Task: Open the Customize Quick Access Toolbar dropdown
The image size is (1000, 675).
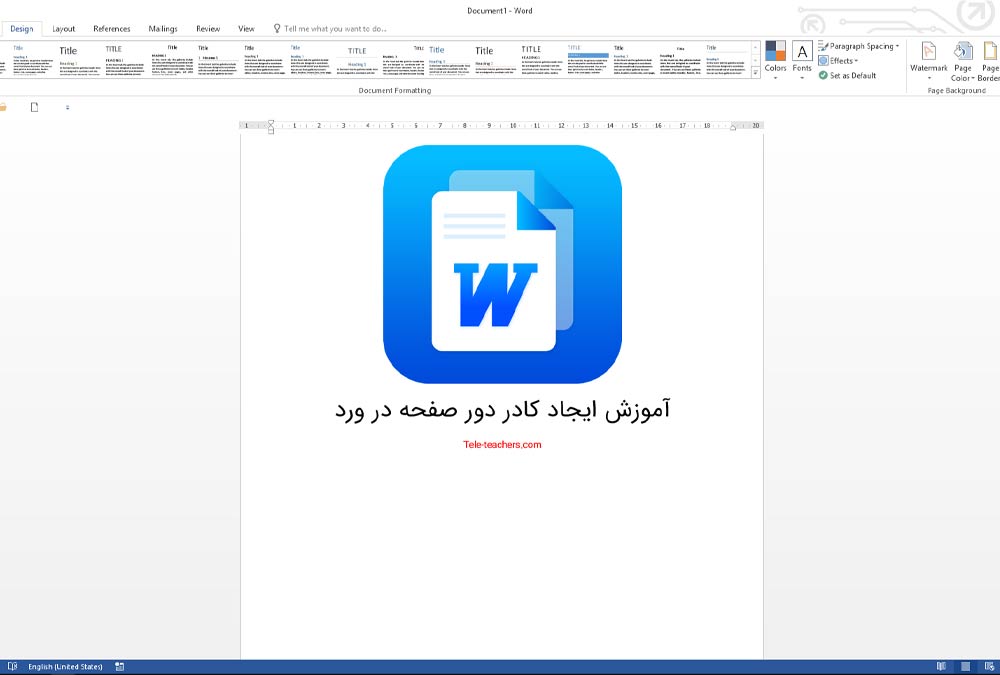Action: [x=68, y=107]
